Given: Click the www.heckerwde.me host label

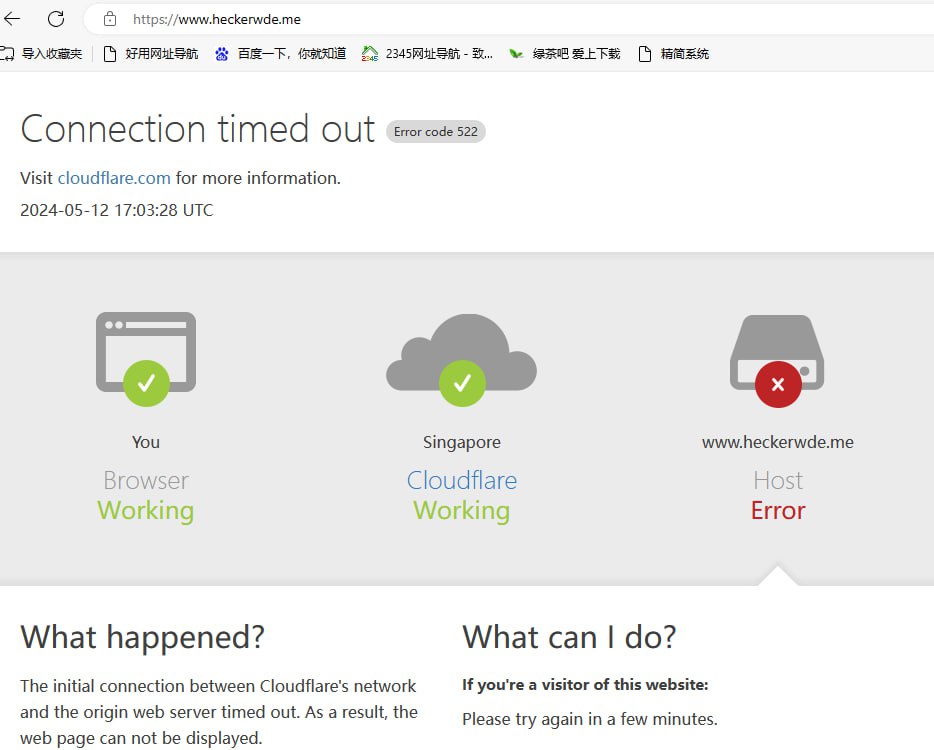Looking at the screenshot, I should pos(777,442).
